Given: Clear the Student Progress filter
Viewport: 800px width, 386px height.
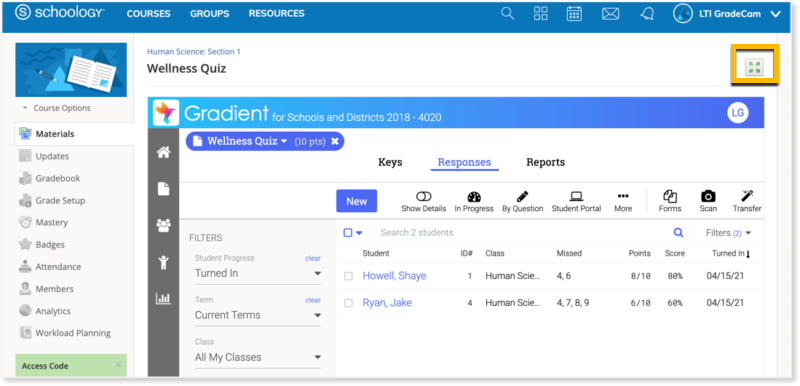Looking at the screenshot, I should coord(313,259).
